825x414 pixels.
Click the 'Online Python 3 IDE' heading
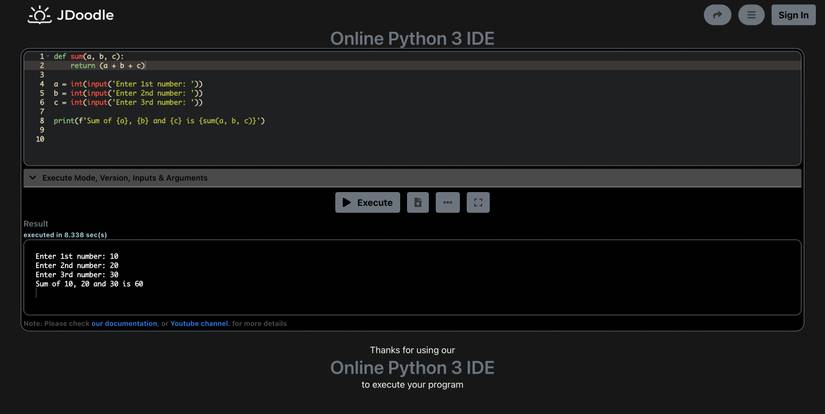pos(412,39)
